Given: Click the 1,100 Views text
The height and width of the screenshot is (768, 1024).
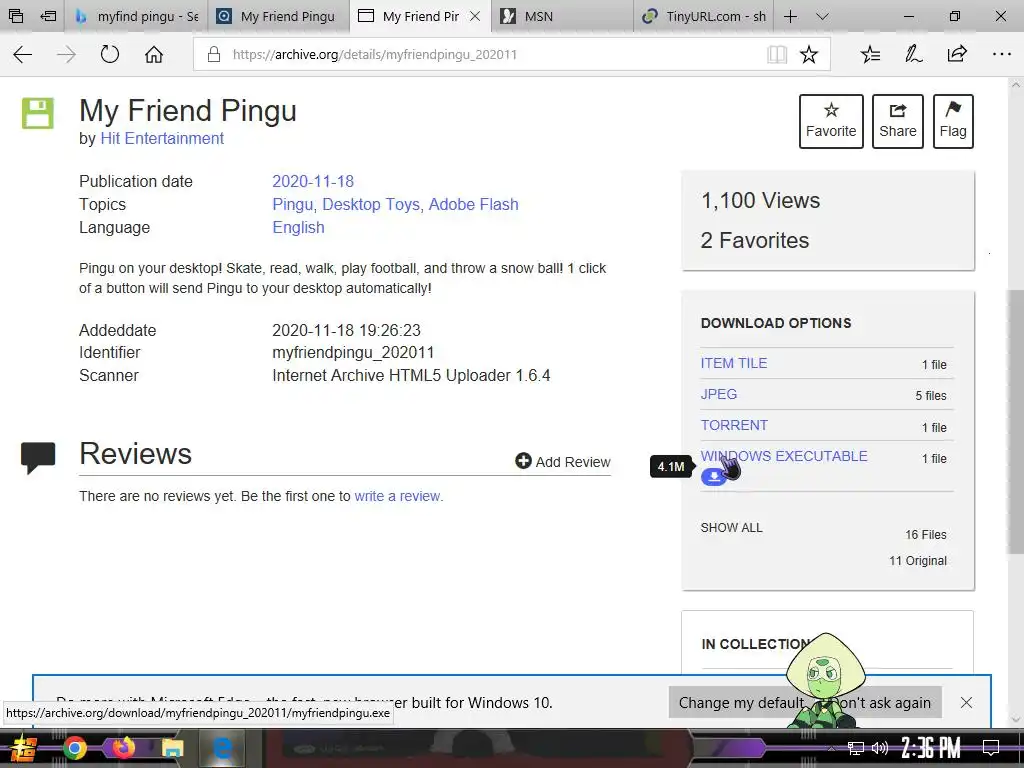Looking at the screenshot, I should (x=760, y=200).
